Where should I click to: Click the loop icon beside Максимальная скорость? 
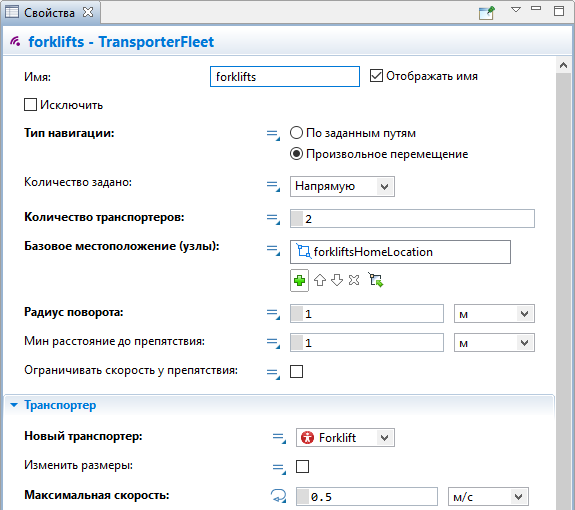(x=278, y=496)
